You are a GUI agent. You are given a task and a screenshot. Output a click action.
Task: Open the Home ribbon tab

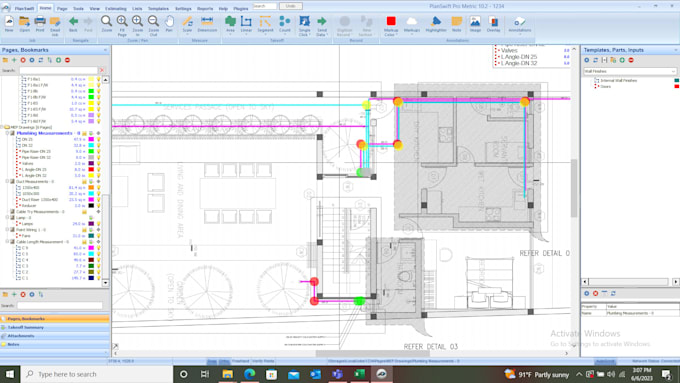[45, 8]
